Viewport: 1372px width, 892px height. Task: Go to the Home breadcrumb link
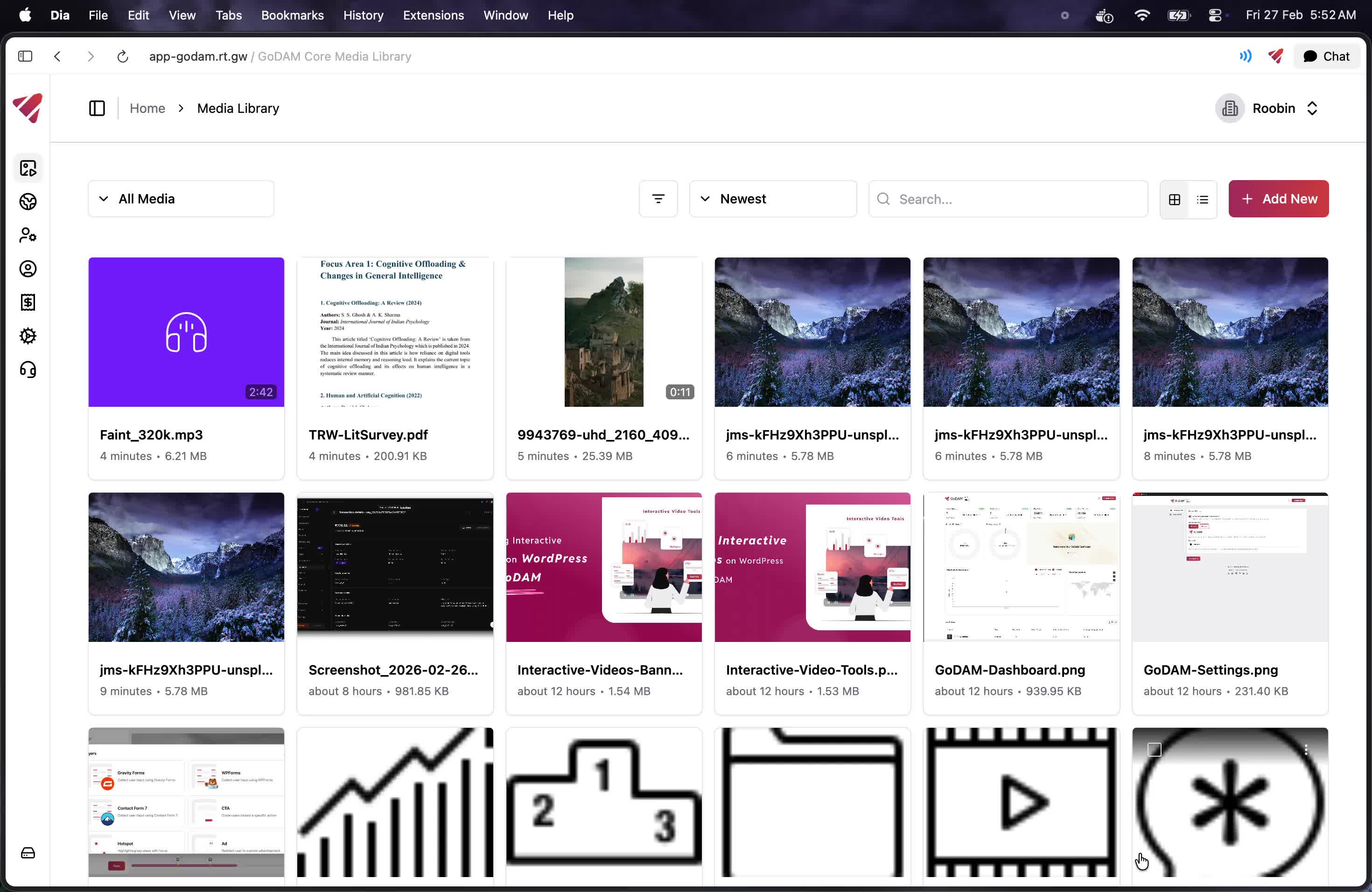click(147, 108)
